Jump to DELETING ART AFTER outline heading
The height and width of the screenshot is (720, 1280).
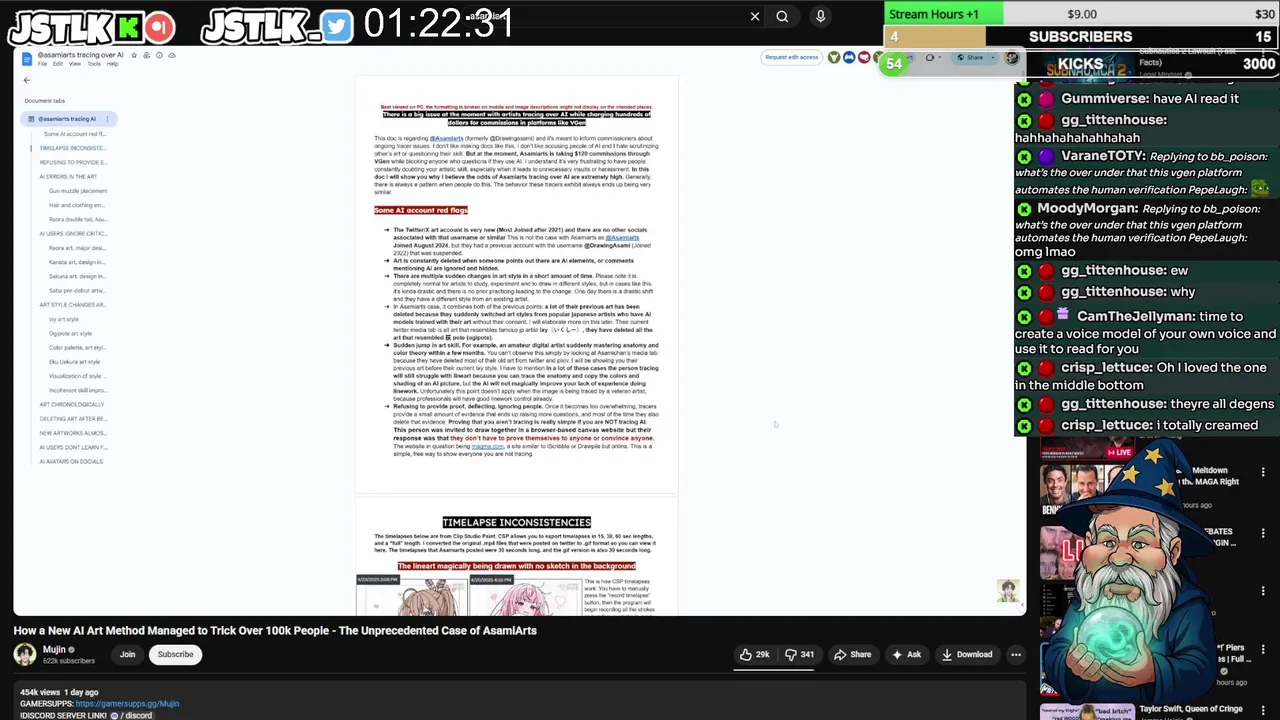point(72,419)
